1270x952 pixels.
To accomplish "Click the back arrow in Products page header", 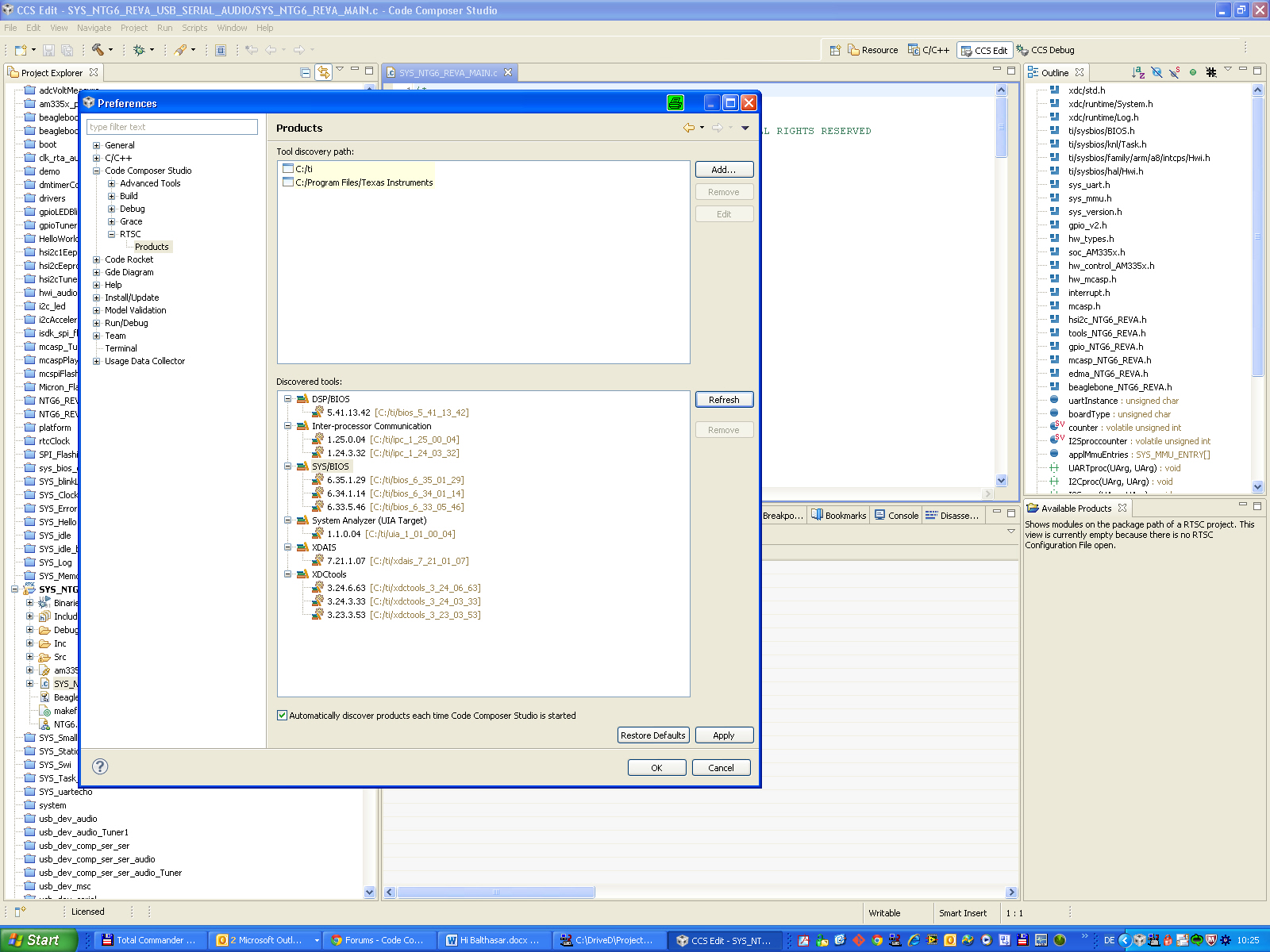I will [688, 128].
